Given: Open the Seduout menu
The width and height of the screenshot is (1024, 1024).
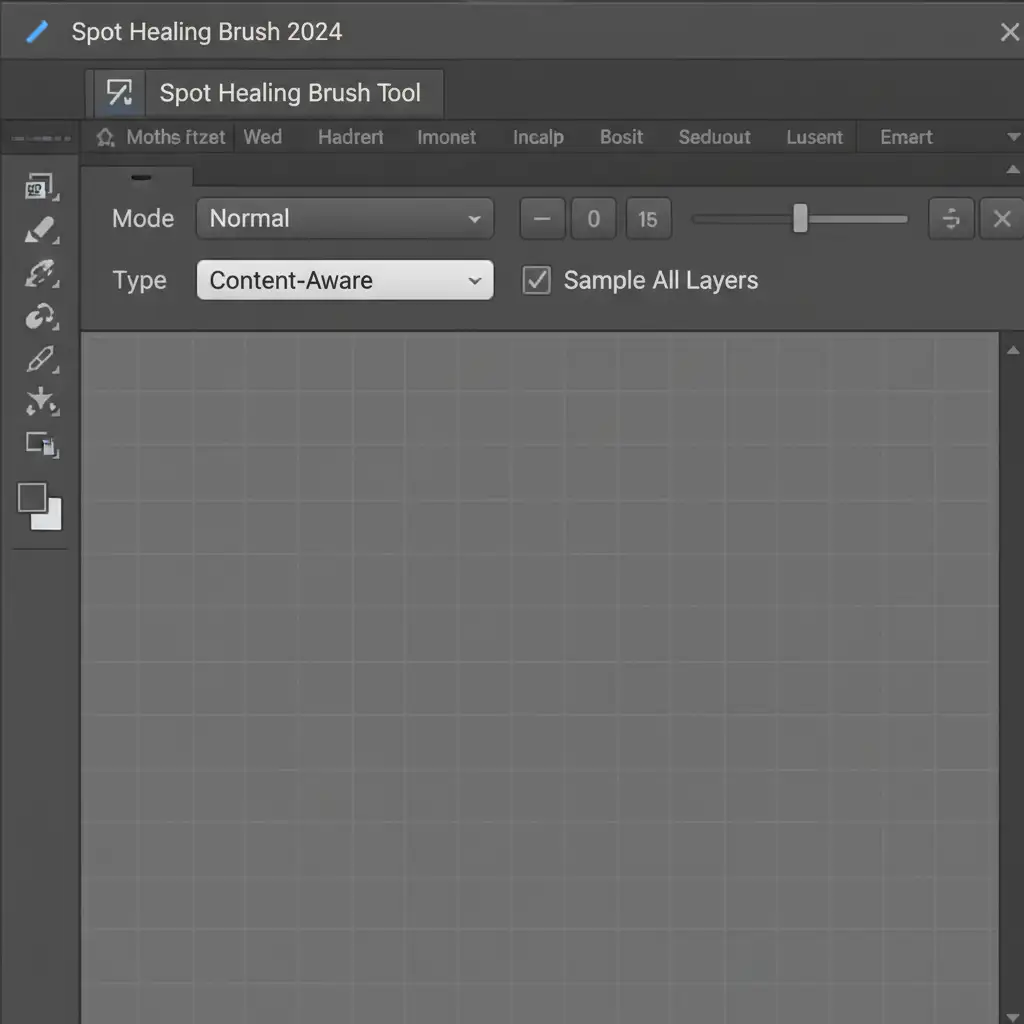Looking at the screenshot, I should click(x=714, y=137).
